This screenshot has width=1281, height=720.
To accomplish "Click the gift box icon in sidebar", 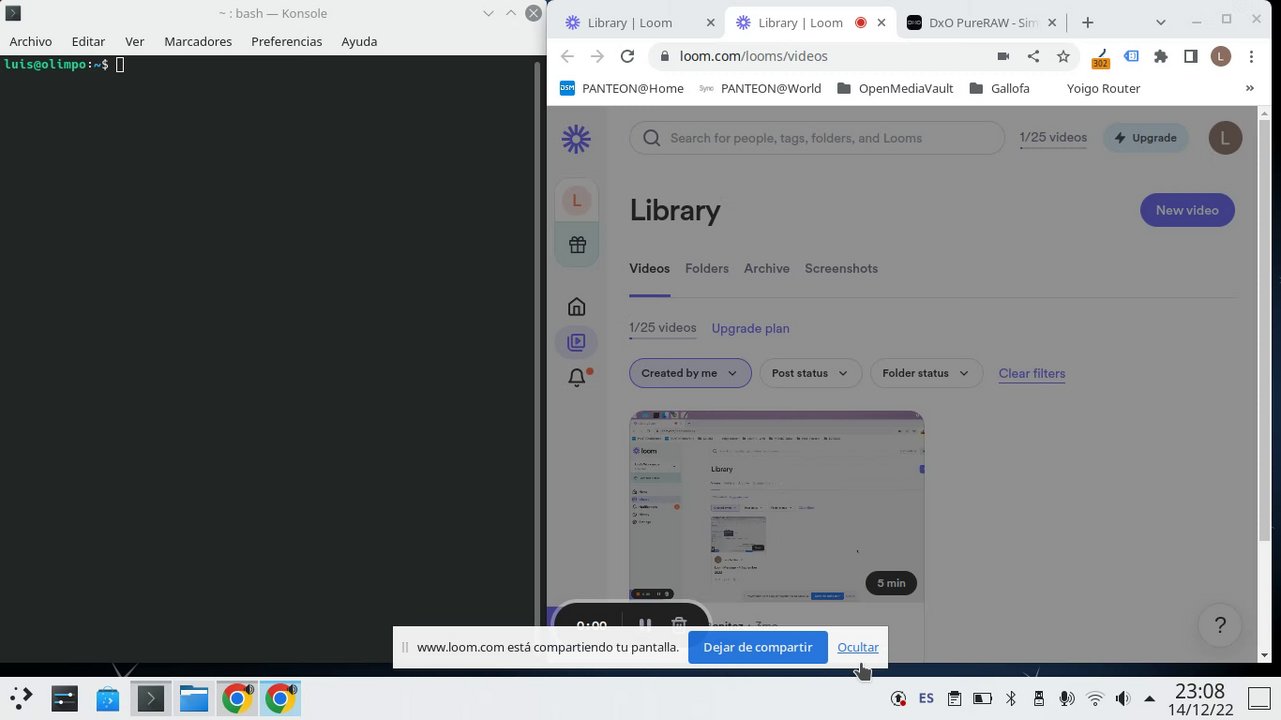I will coord(577,244).
